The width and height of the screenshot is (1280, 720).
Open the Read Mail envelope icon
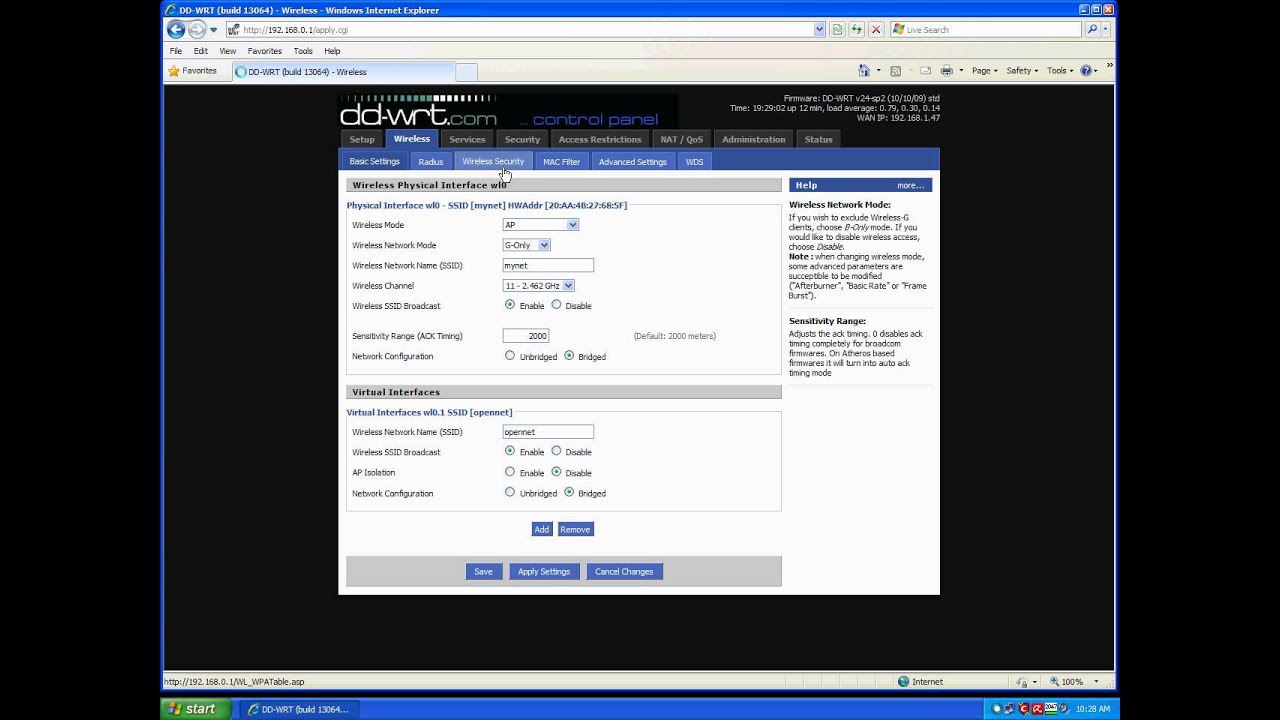tap(925, 71)
